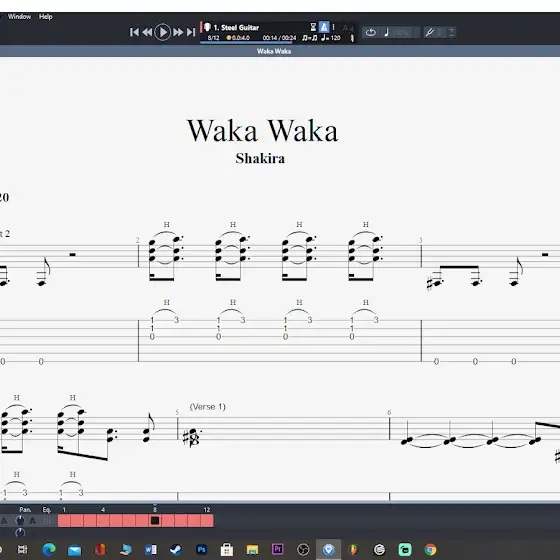Click the rest symbol in bar 3

coord(545,255)
